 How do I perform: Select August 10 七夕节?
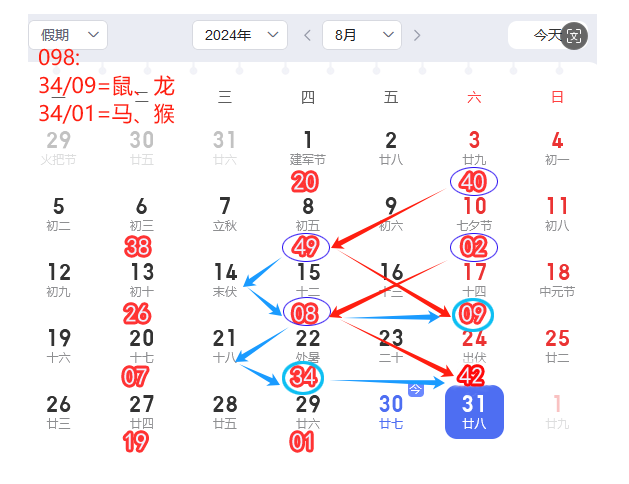tap(474, 213)
